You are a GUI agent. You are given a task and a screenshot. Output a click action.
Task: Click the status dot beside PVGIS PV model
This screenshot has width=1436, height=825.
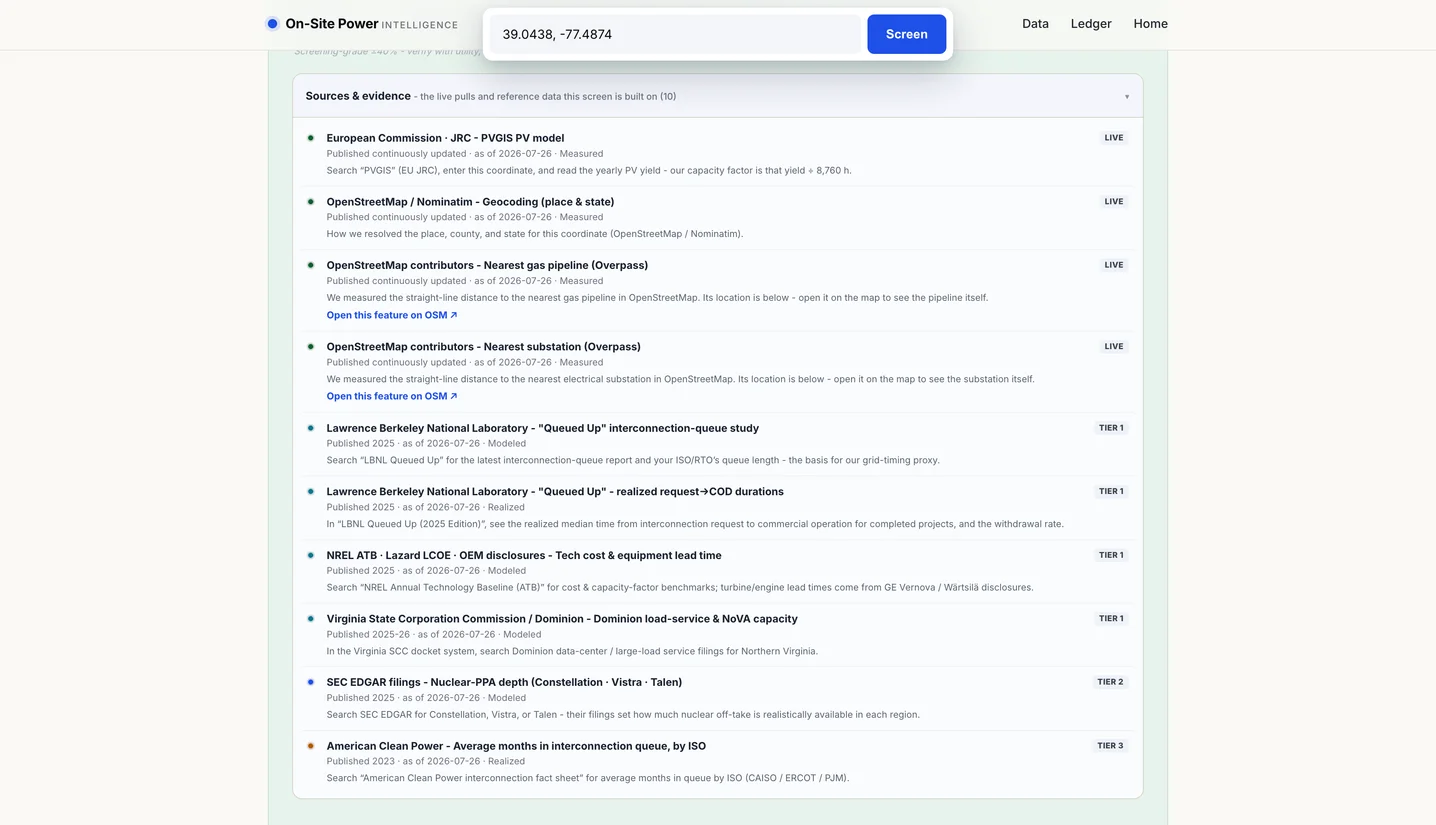point(311,138)
